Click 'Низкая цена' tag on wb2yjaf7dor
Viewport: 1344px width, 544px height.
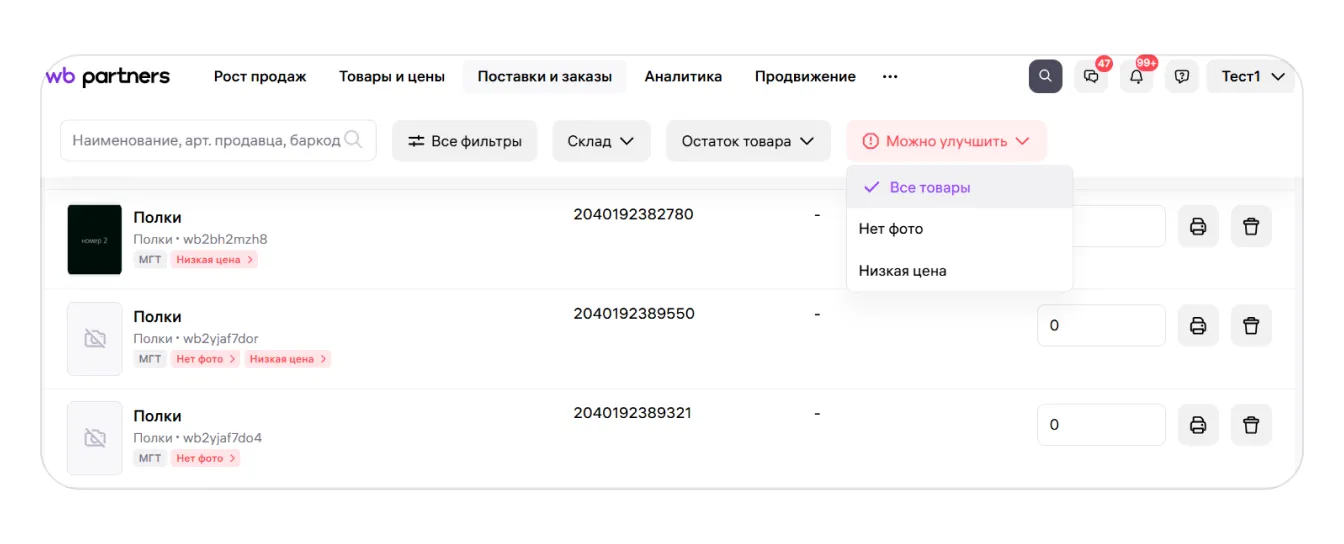287,359
